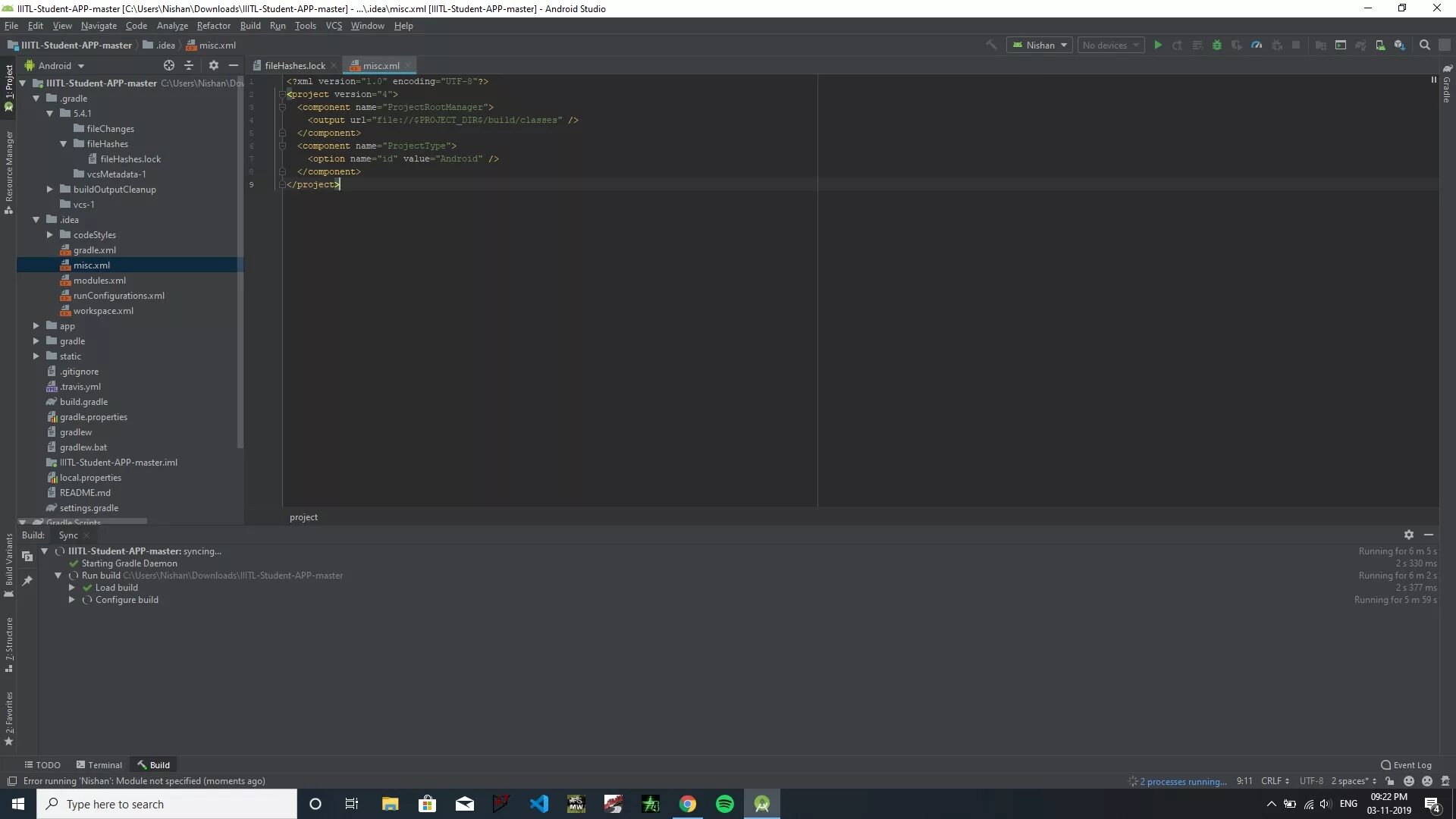Open the Android project view dropdown
This screenshot has width=1456, height=819.
click(55, 66)
